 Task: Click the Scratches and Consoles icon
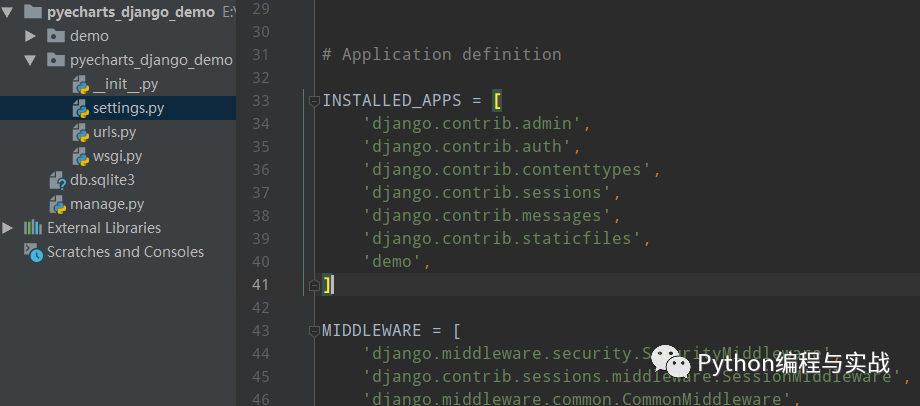[x=33, y=252]
